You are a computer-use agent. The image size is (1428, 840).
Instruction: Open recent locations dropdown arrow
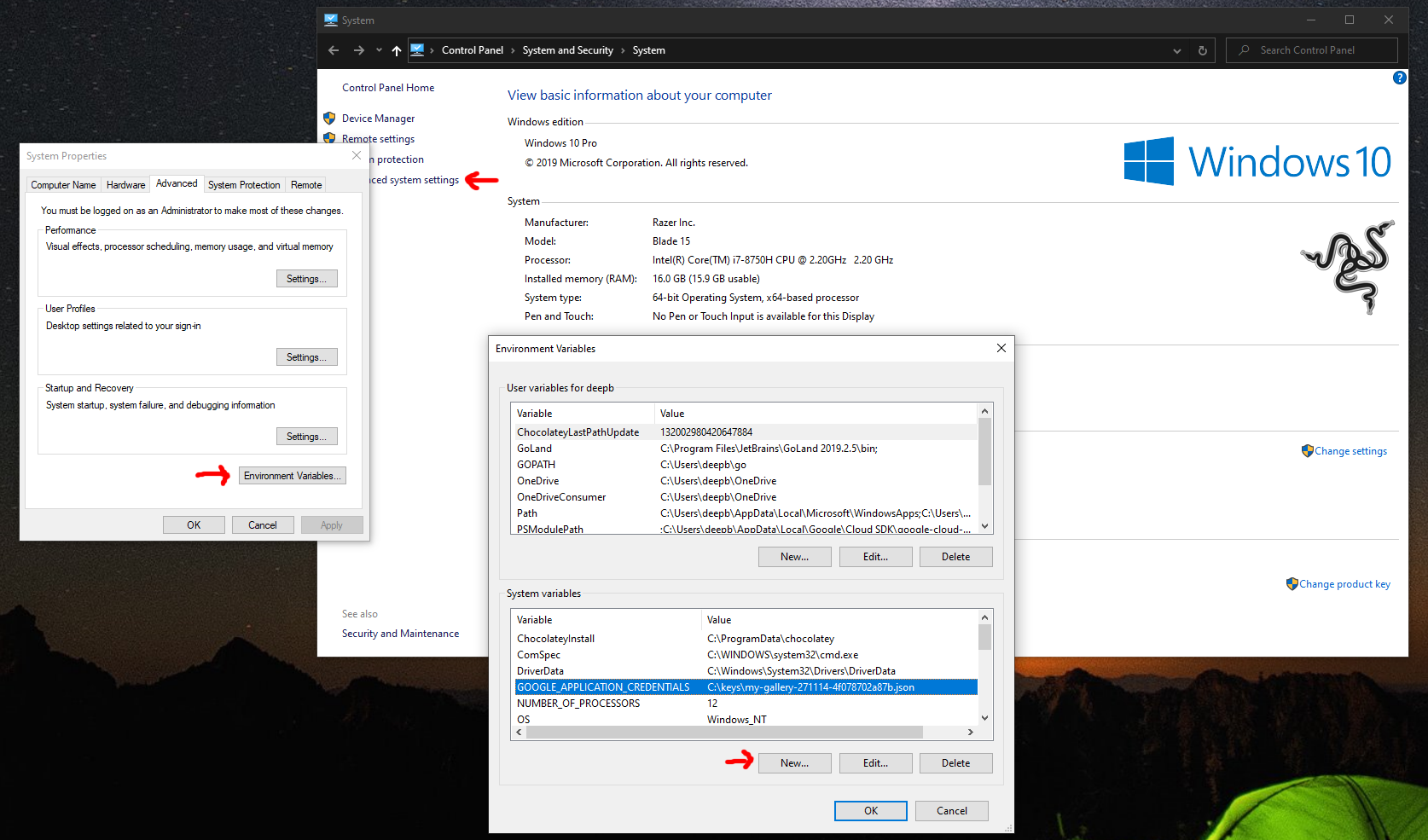coord(379,50)
